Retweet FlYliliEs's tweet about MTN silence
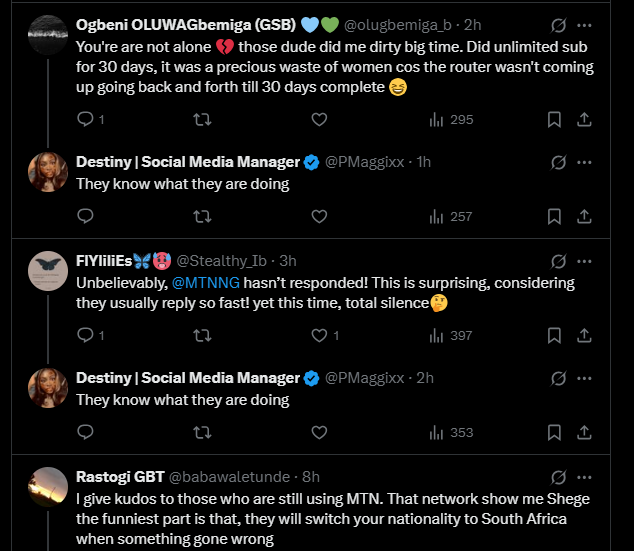 202,336
